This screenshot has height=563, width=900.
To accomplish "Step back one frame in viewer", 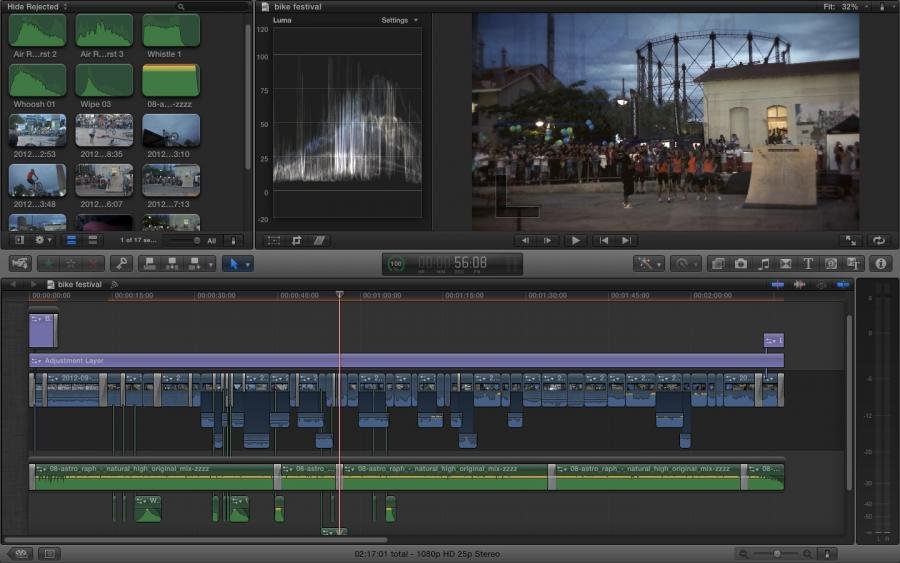I will 525,240.
